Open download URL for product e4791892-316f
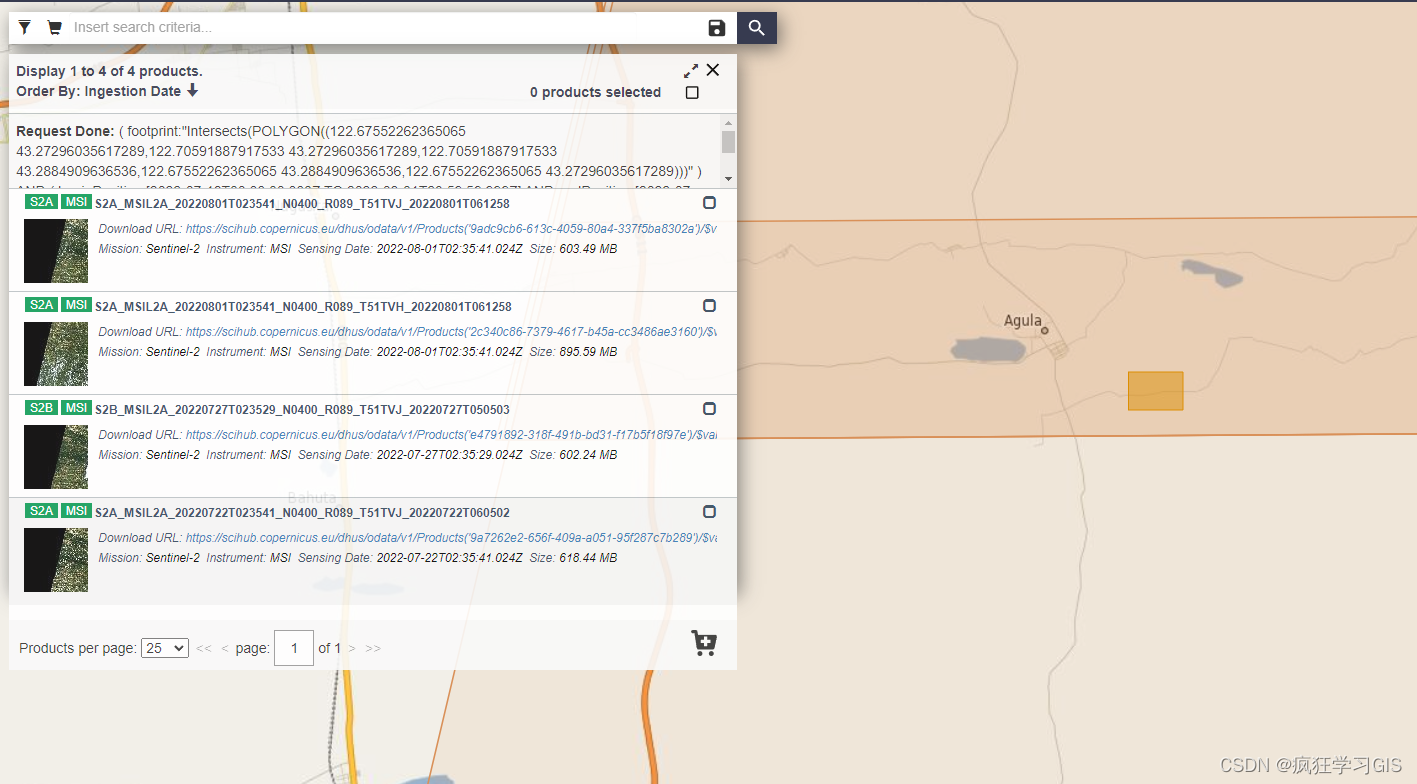 pyautogui.click(x=451, y=435)
